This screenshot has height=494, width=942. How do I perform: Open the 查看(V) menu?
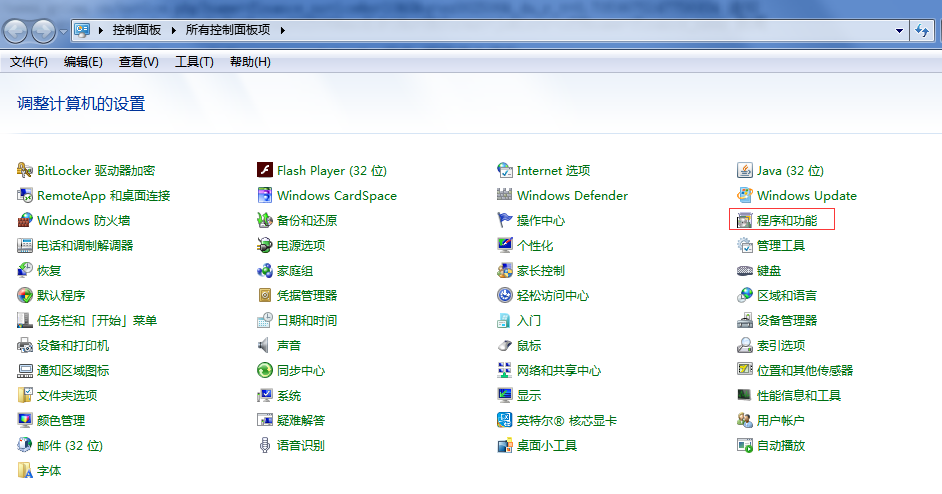pyautogui.click(x=139, y=62)
